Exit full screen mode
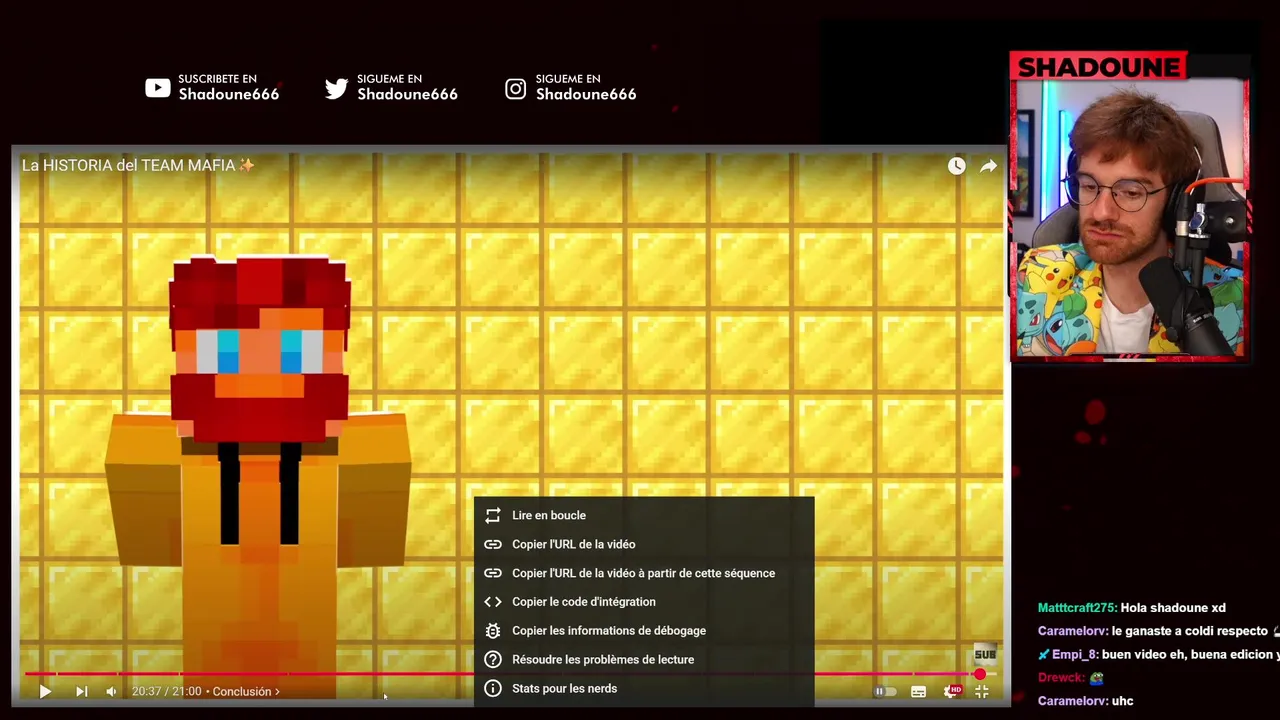 982,691
